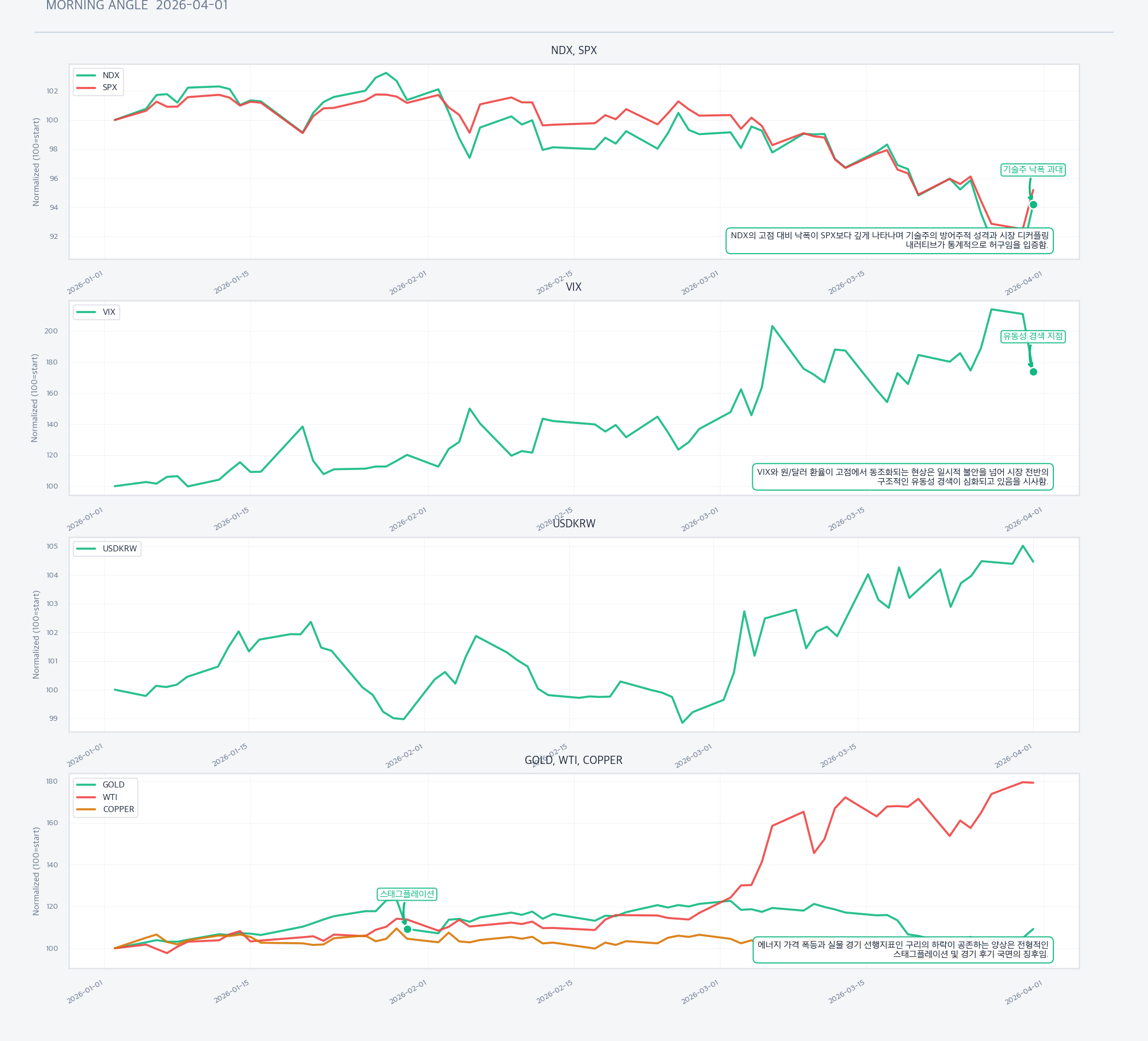Click the NDX green line swatch in legend
The height and width of the screenshot is (1041, 1148).
tap(86, 75)
